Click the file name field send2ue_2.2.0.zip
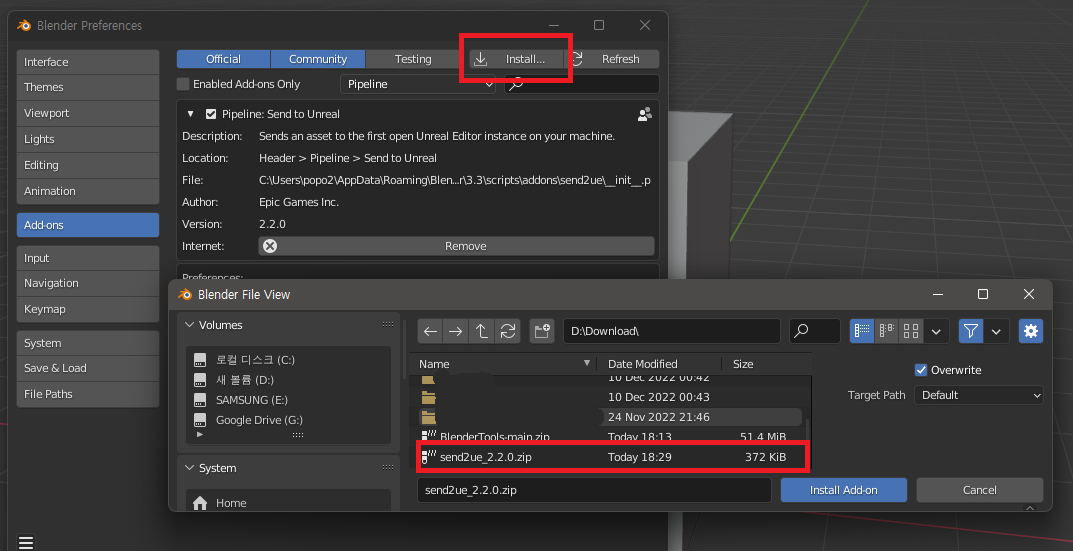 click(x=595, y=490)
